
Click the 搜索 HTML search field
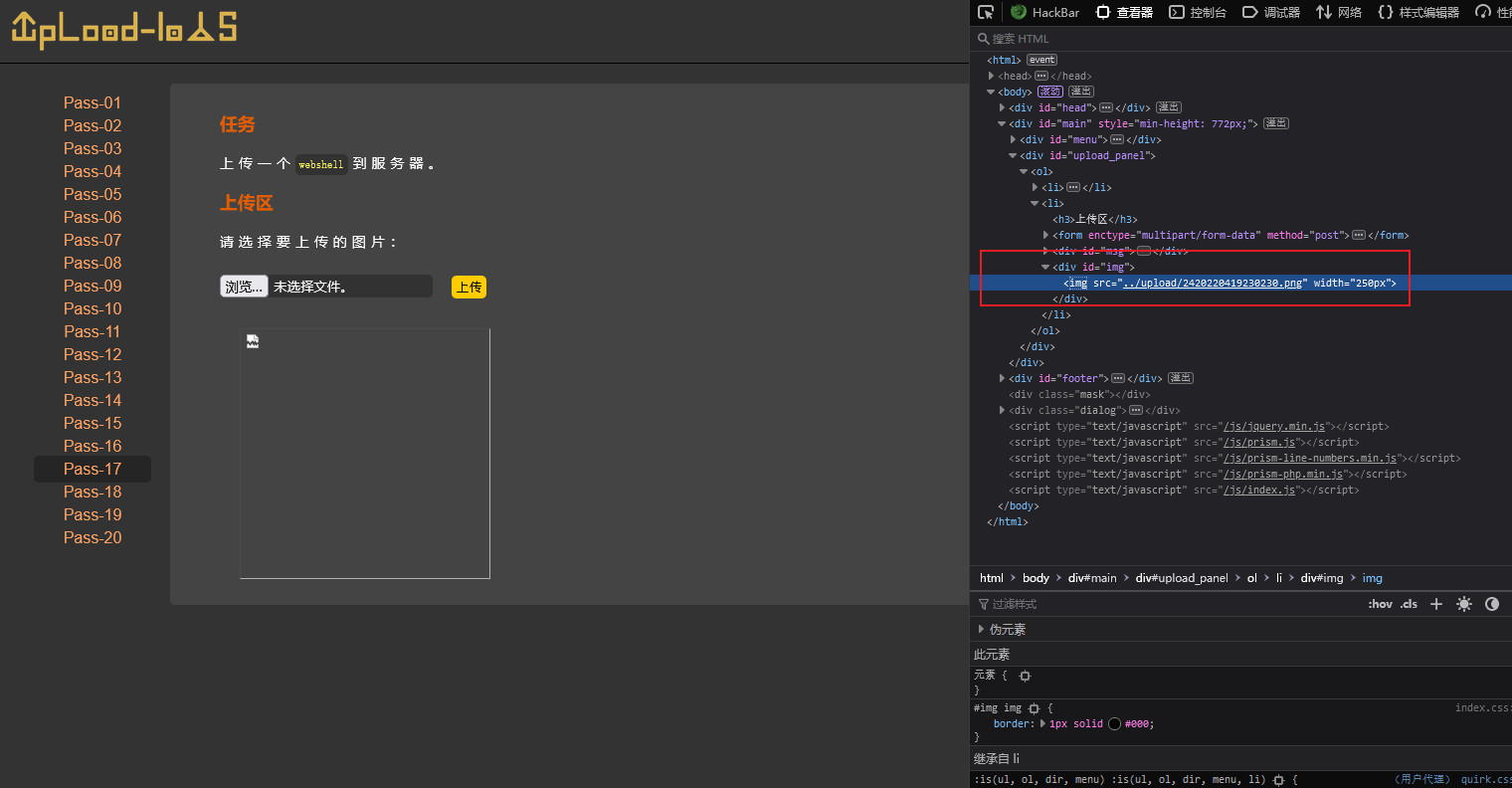click(1240, 39)
